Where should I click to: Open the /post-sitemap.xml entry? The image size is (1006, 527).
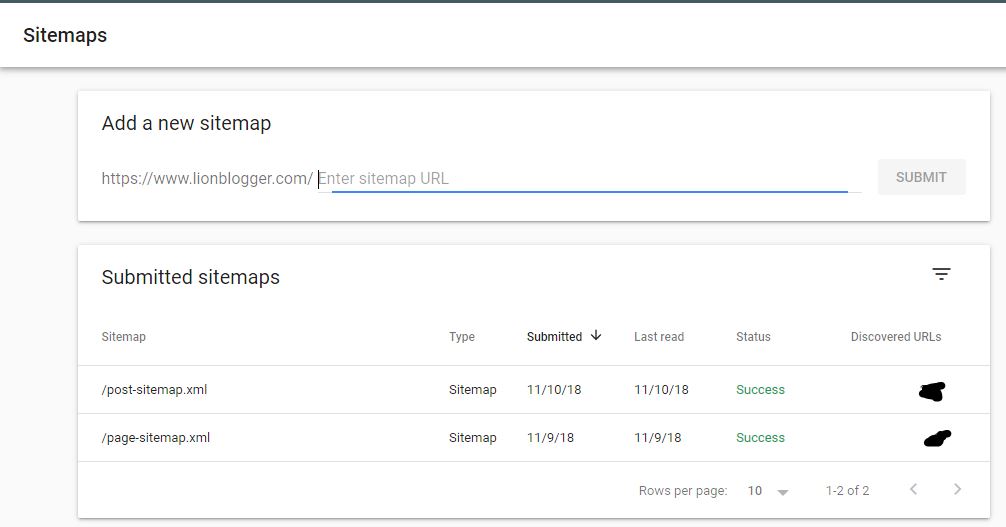[x=154, y=390]
